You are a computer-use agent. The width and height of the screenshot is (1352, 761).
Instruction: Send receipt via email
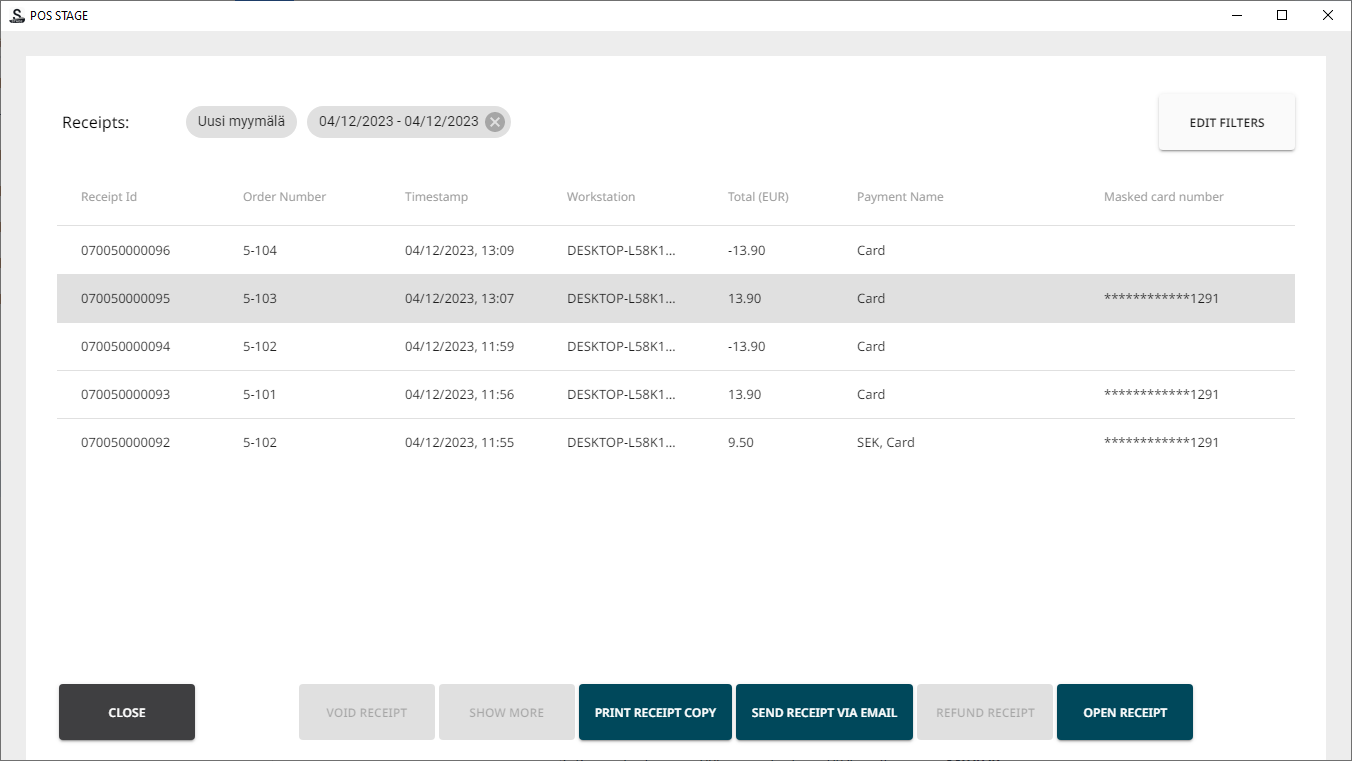[x=824, y=713]
